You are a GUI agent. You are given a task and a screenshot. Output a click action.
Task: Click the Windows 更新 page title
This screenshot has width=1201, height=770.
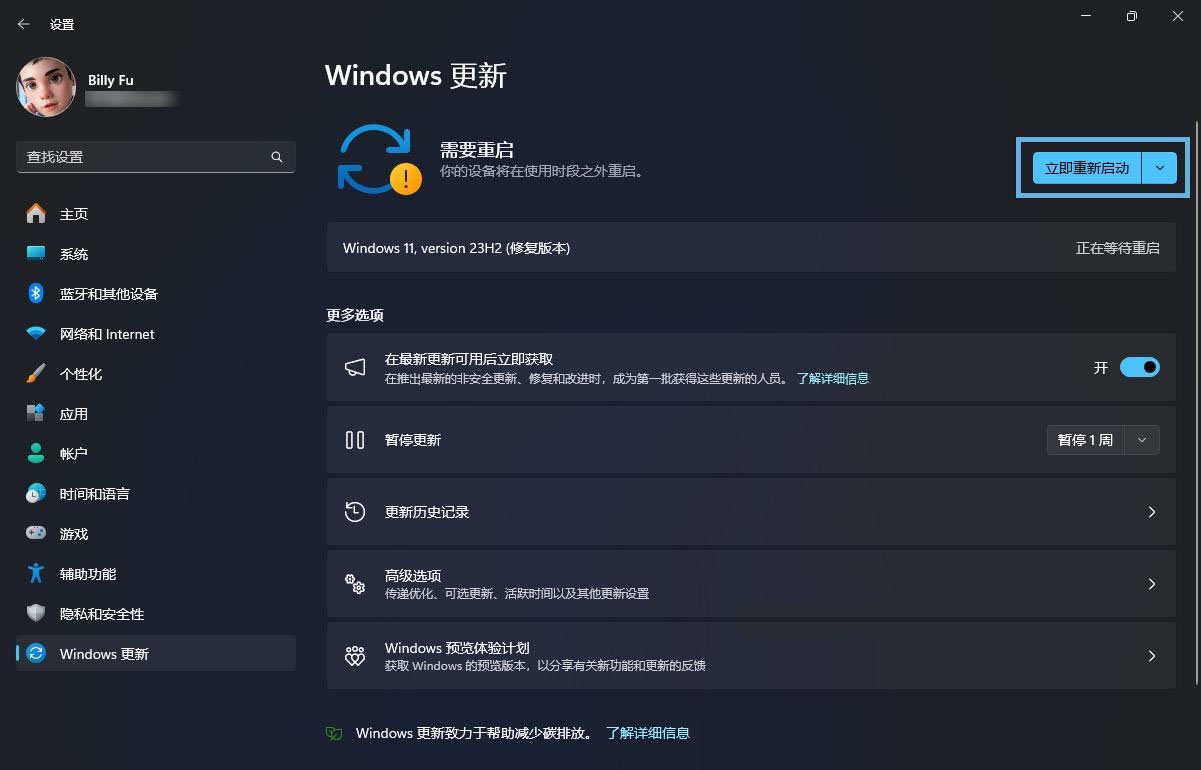[416, 76]
